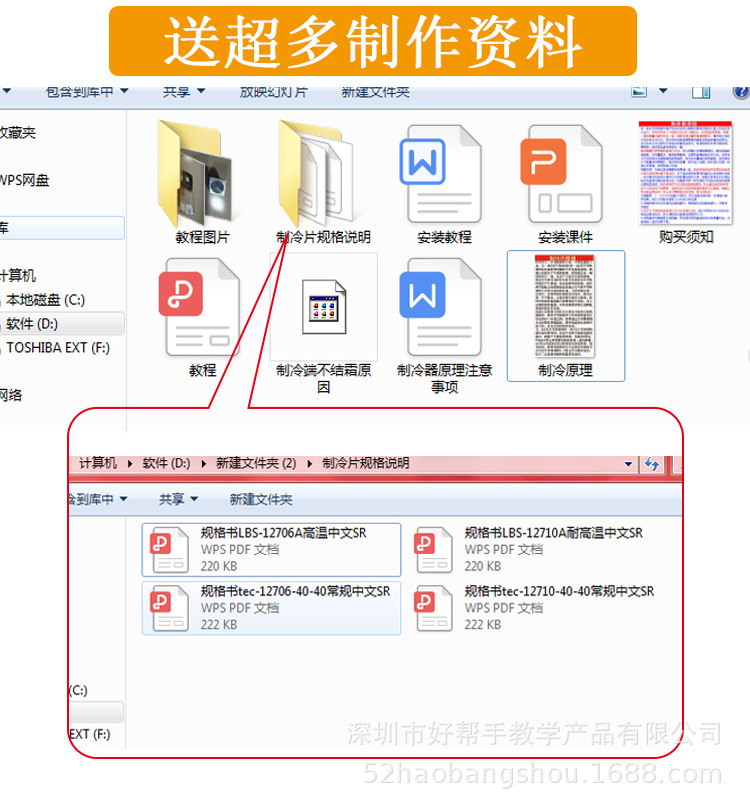Screen dimensions: 750x809
Task: Select 网络 in the sidebar
Action: click(x=11, y=395)
